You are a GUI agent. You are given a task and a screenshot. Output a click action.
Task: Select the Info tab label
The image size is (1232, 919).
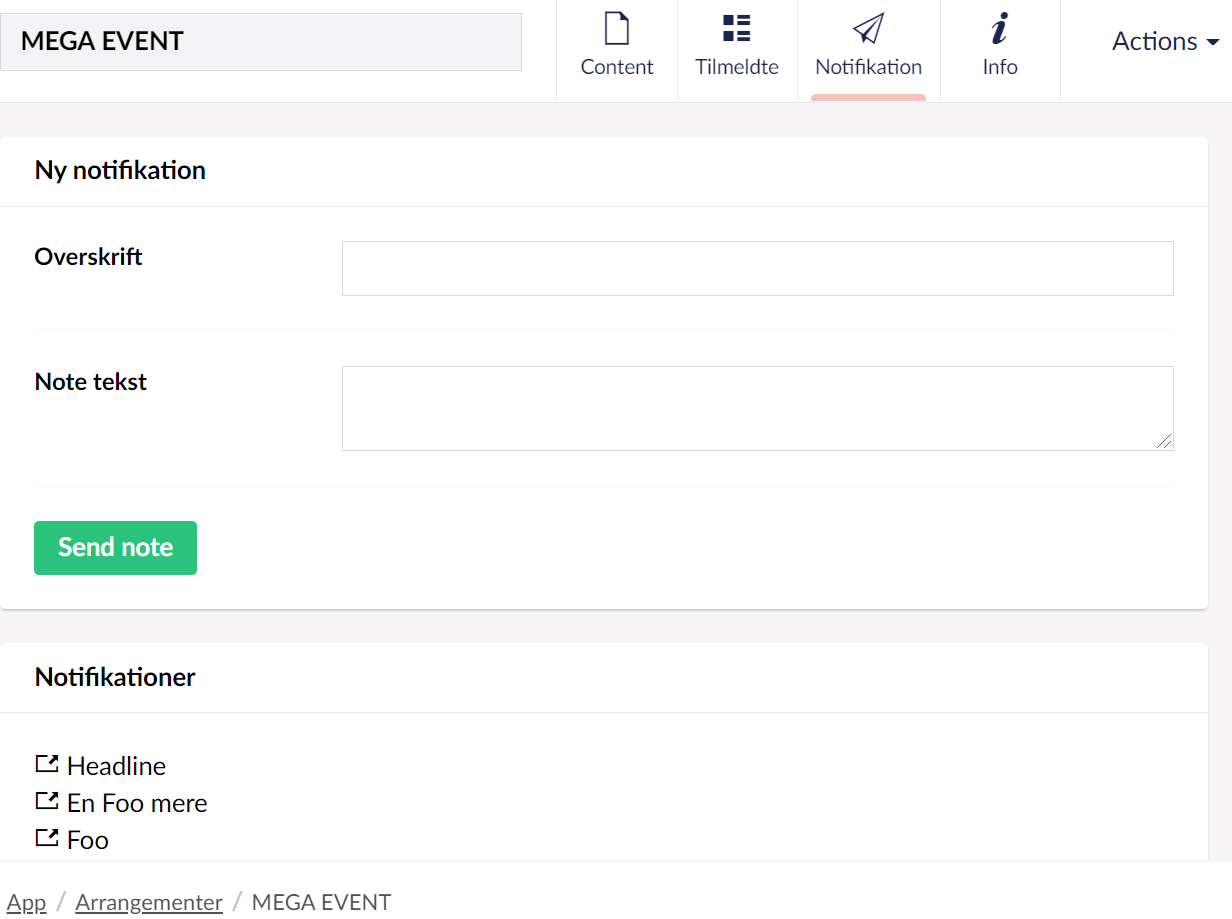point(1000,67)
